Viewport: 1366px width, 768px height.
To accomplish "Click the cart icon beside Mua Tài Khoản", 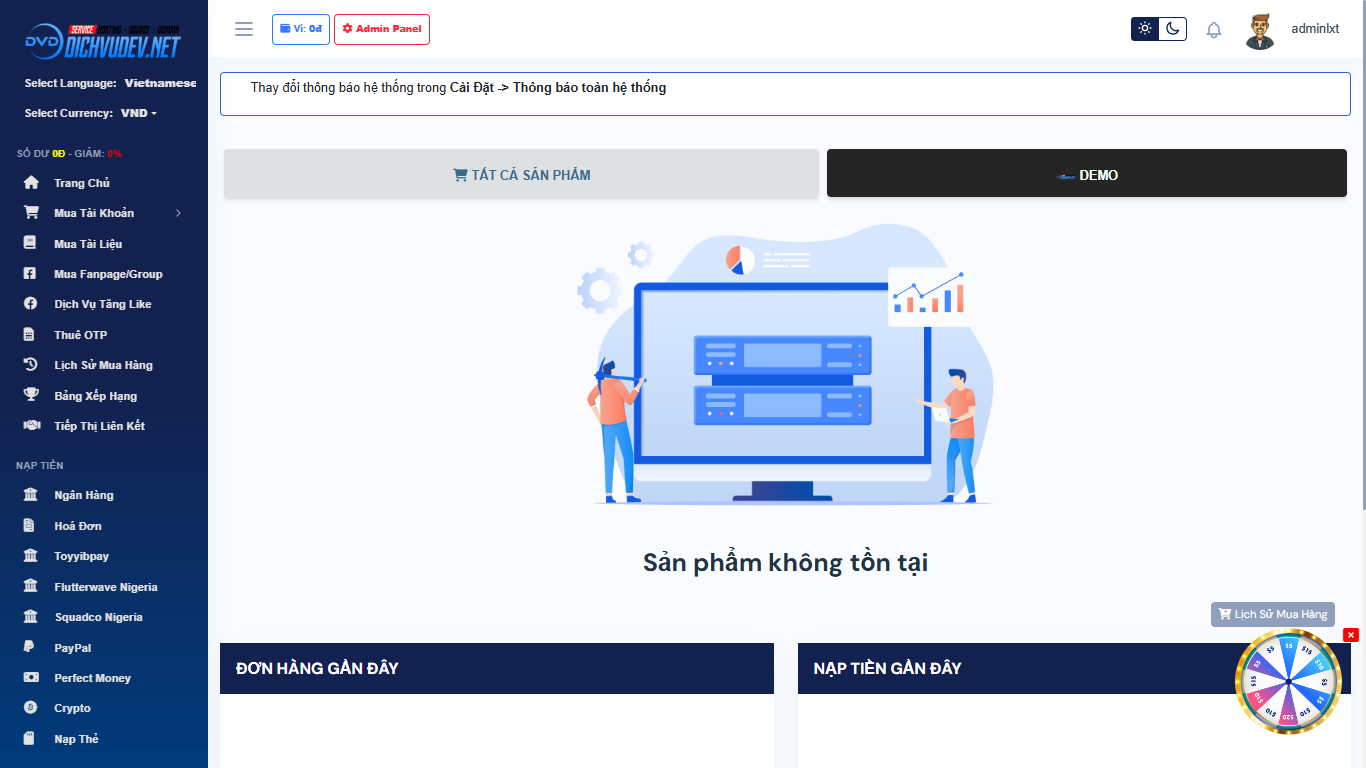I will click(x=31, y=213).
